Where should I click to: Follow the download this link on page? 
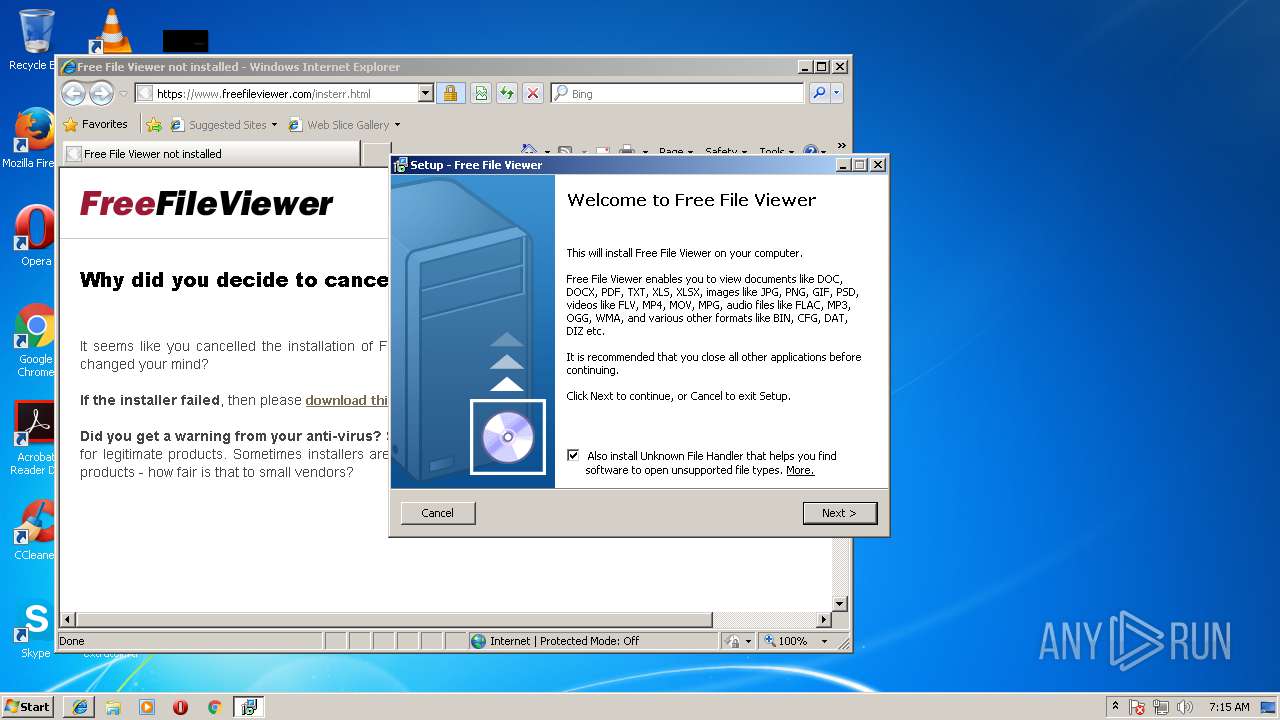[x=346, y=400]
